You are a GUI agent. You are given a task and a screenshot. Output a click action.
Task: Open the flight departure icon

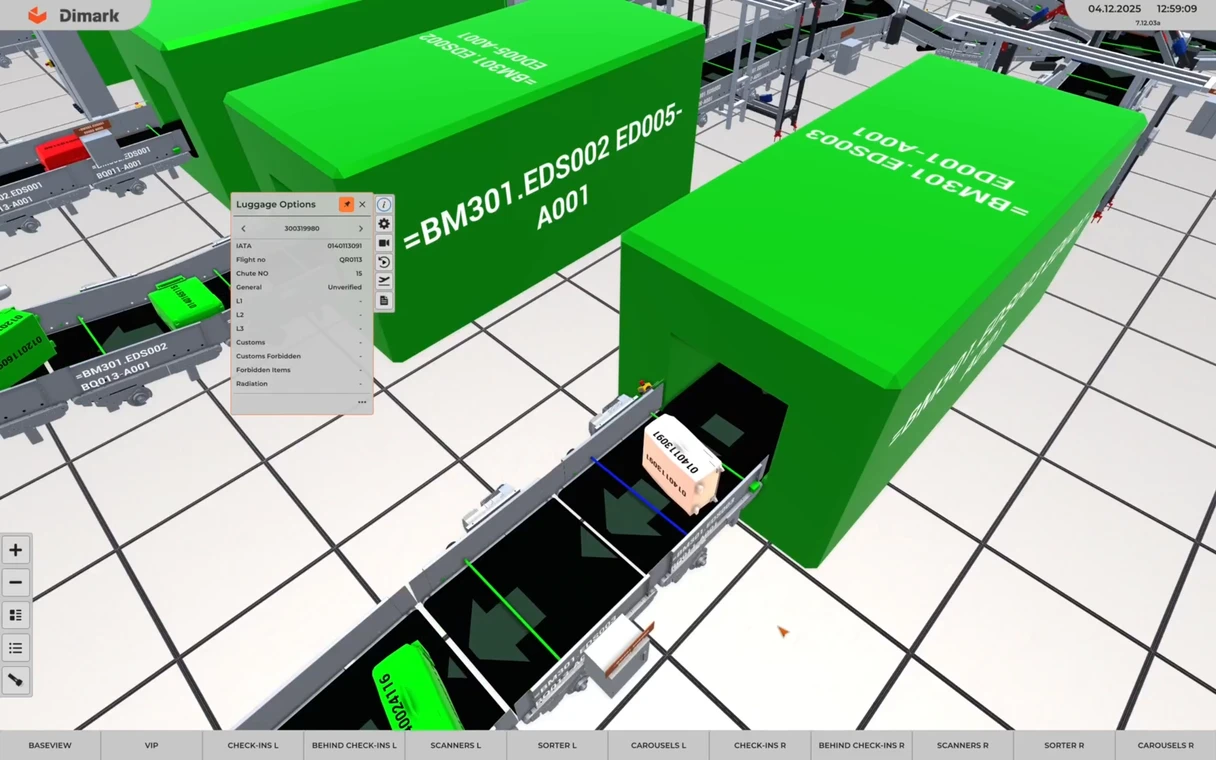click(384, 281)
